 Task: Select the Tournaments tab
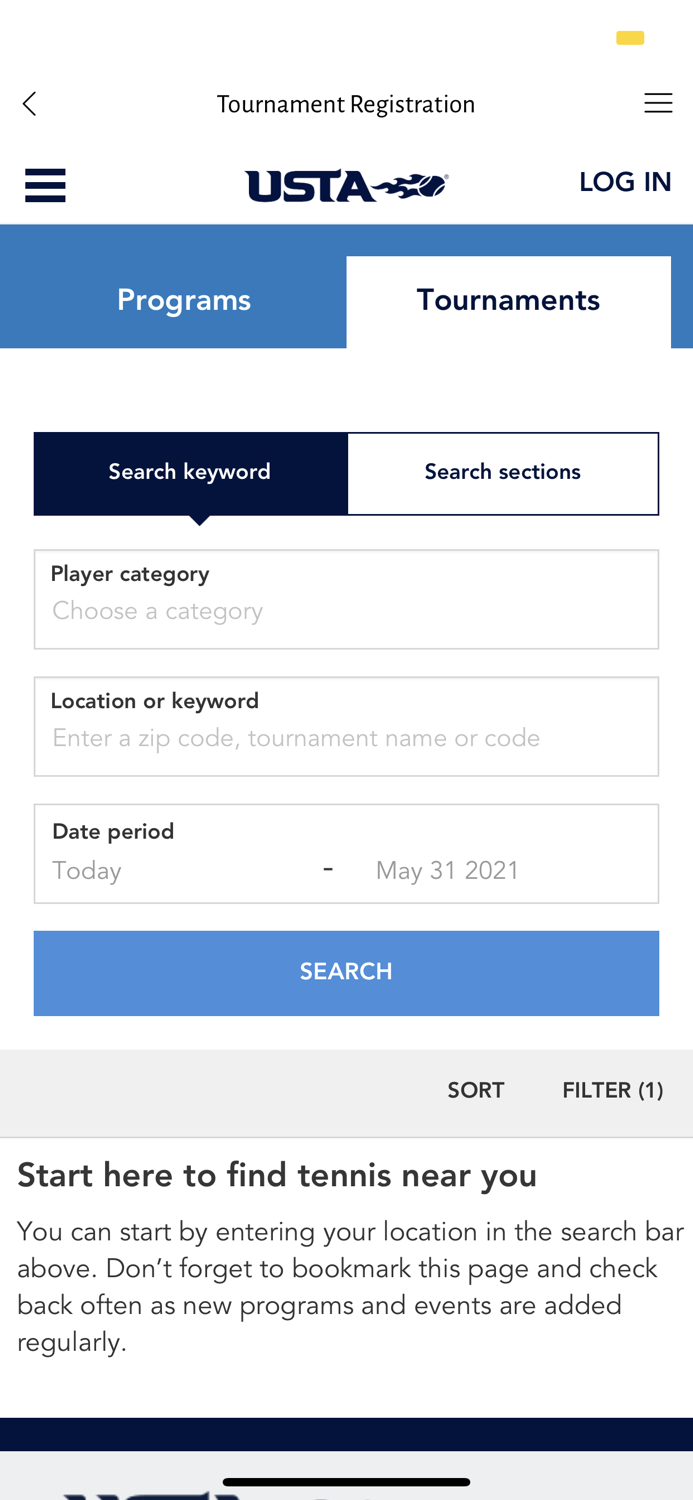point(508,301)
